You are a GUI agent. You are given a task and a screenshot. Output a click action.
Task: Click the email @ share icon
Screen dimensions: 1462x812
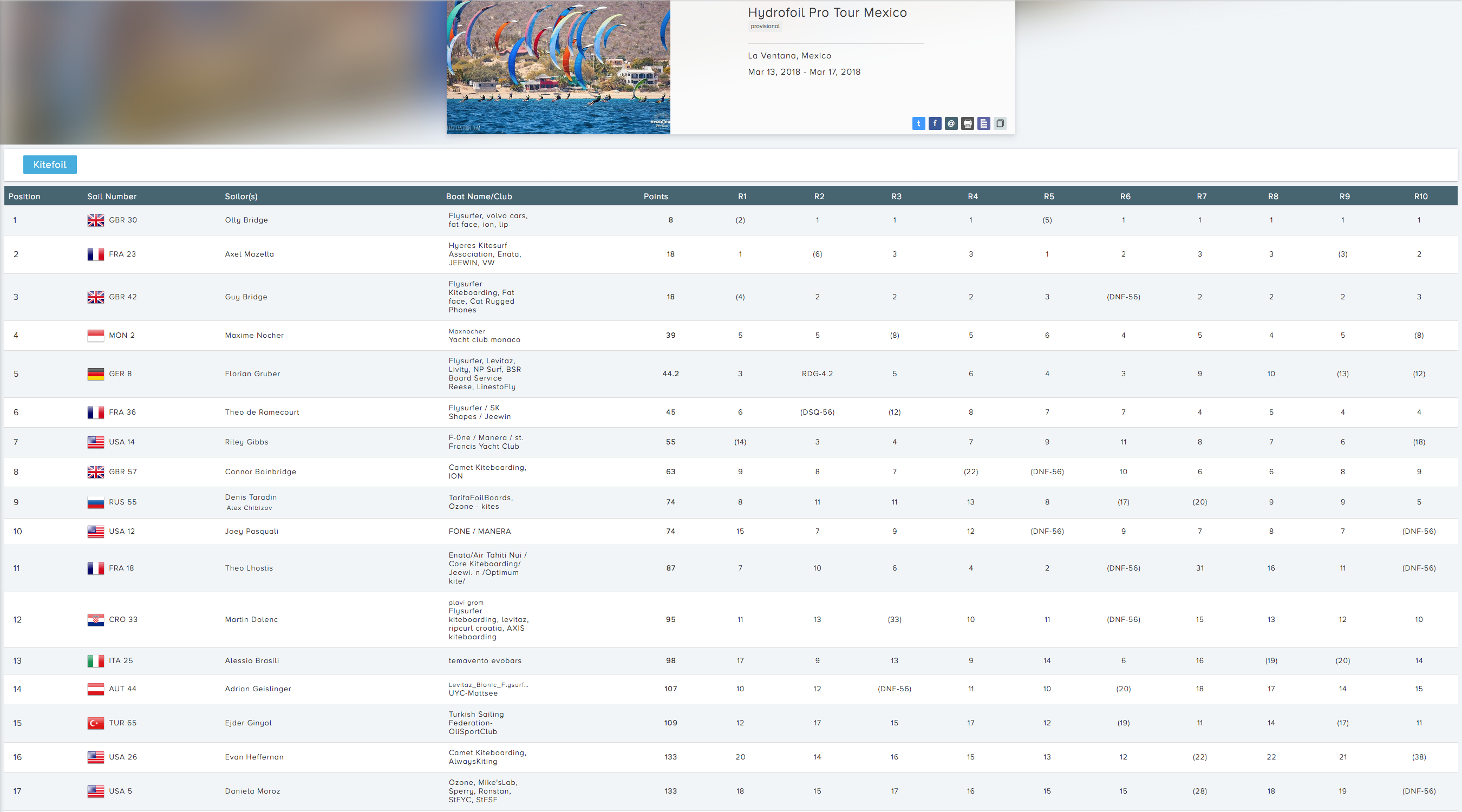coord(951,123)
